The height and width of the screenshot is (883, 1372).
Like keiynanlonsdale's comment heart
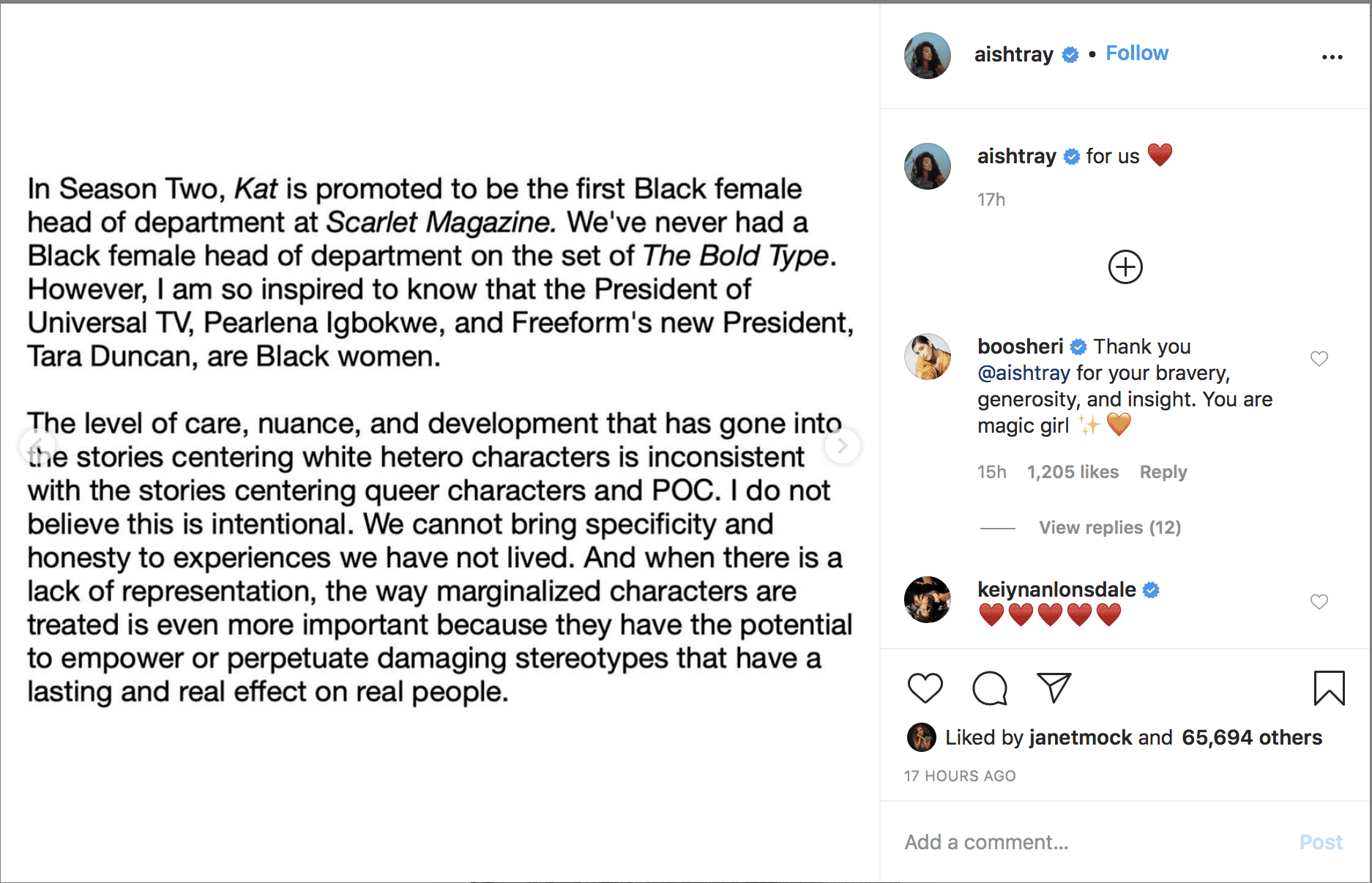click(1319, 602)
